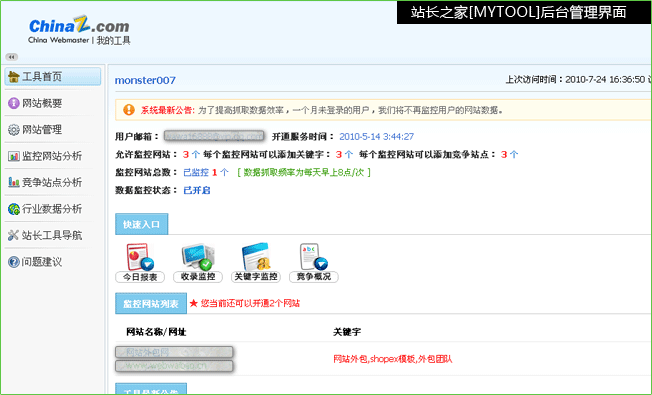The width and height of the screenshot is (652, 395).
Task: Click the 竞争站点分析 bar chart icon
Action: click(14, 182)
